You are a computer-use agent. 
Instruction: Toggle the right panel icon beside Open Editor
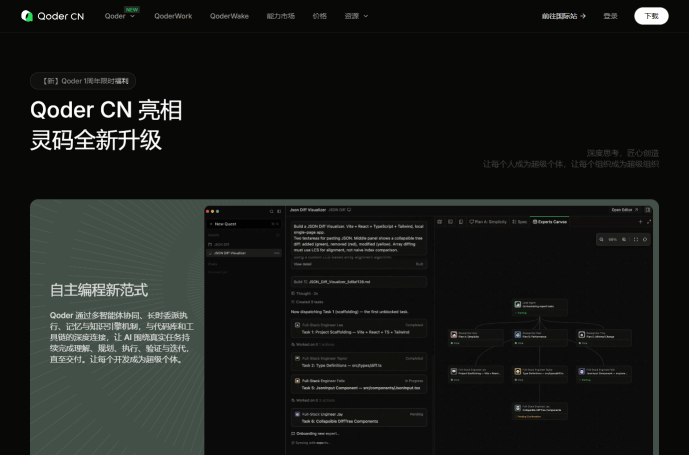648,210
